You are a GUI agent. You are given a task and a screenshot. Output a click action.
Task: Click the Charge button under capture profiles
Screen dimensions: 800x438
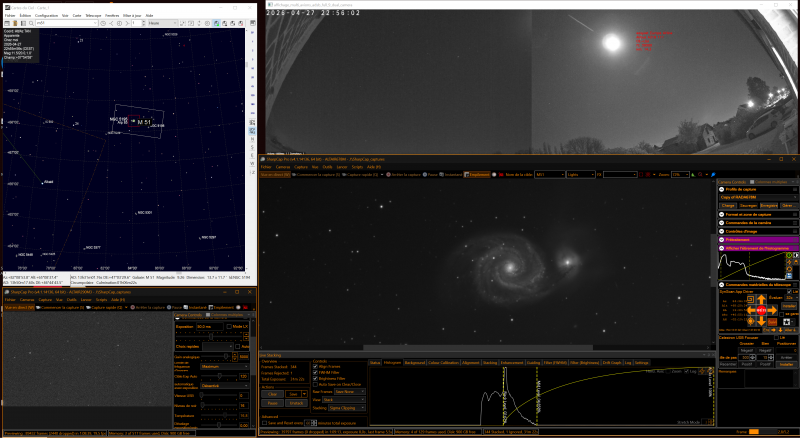point(728,206)
